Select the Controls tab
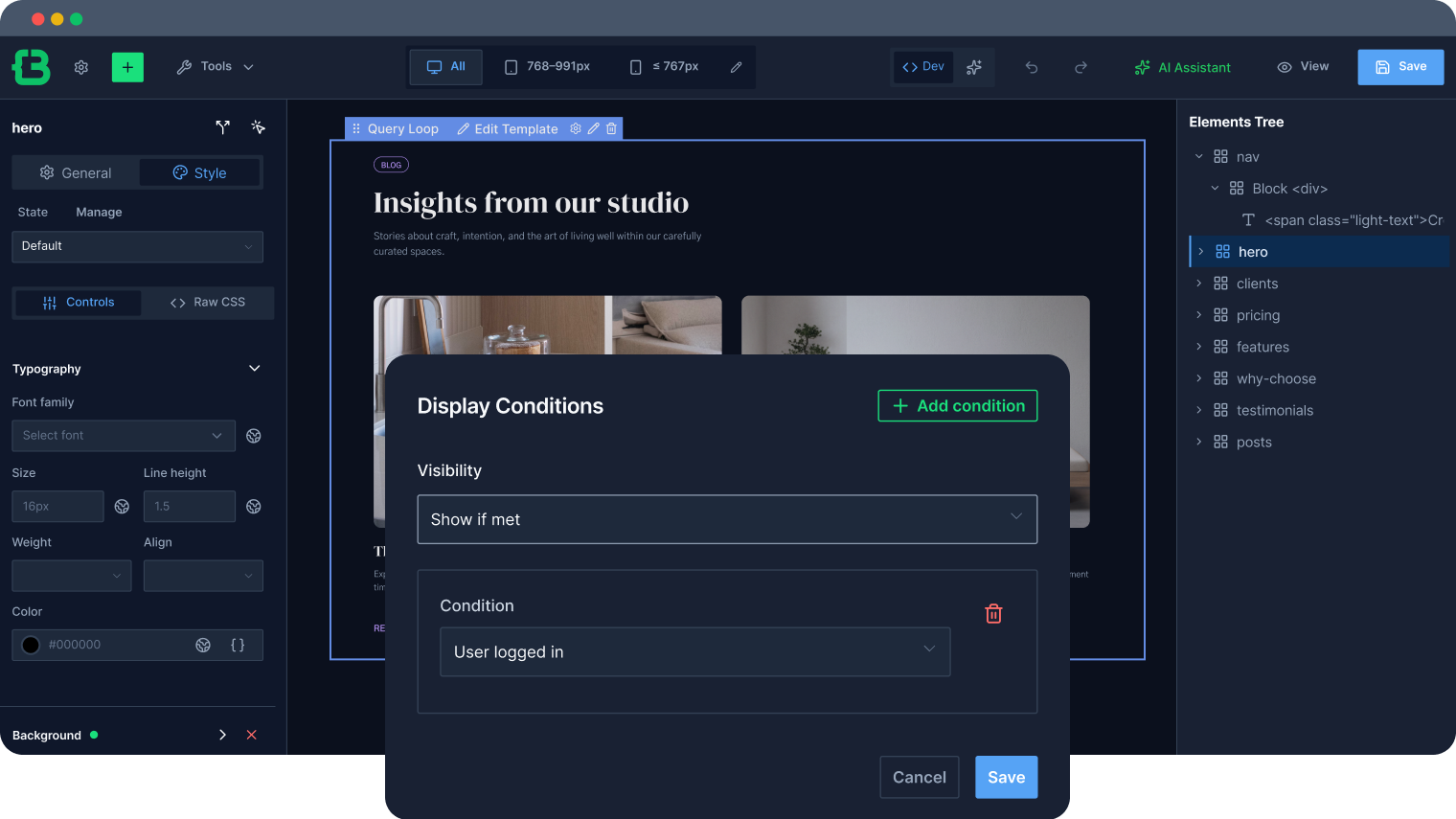The image size is (1456, 819). click(x=78, y=303)
